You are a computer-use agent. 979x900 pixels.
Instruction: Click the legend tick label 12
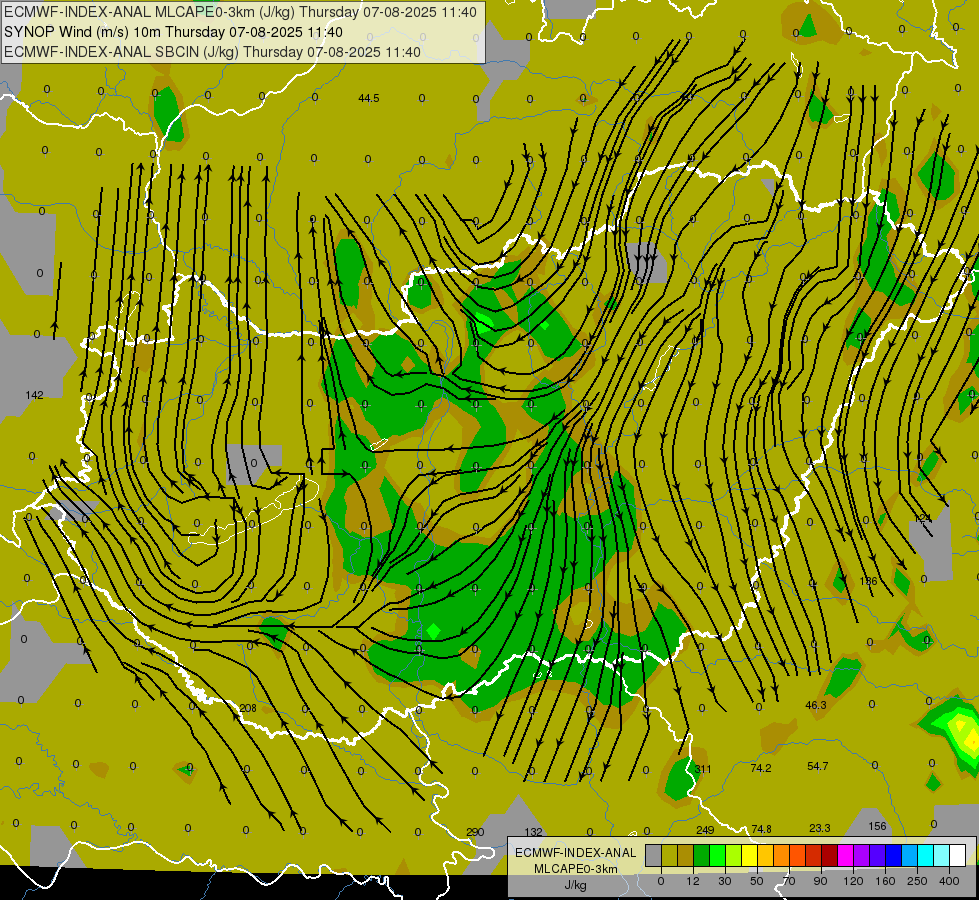coord(693,881)
